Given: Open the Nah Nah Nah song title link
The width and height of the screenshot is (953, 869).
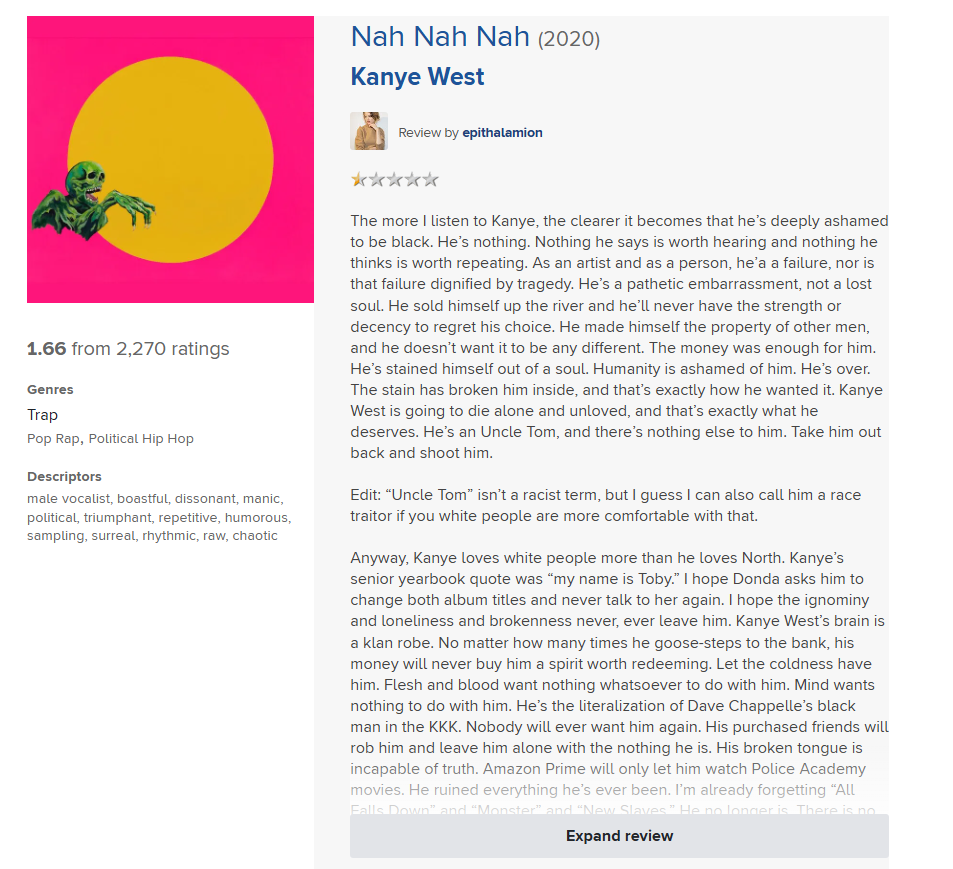Looking at the screenshot, I should 440,36.
